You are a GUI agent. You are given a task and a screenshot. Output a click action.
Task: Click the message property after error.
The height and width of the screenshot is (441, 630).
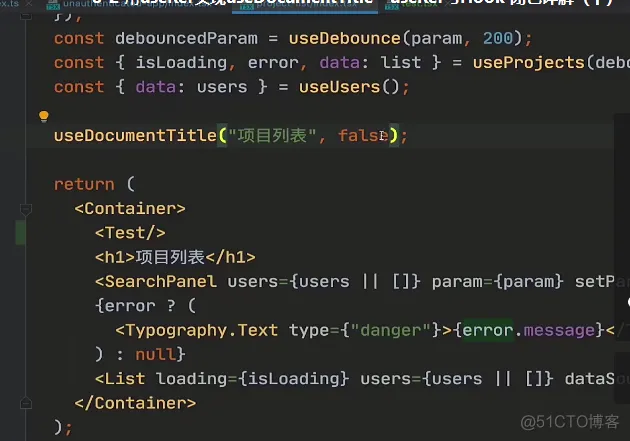[559, 331]
